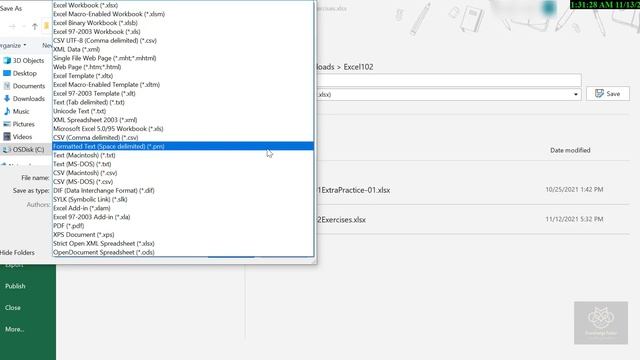Click the up-folder arrow in dialog
Screen dimensions: 640x360
click(35, 27)
